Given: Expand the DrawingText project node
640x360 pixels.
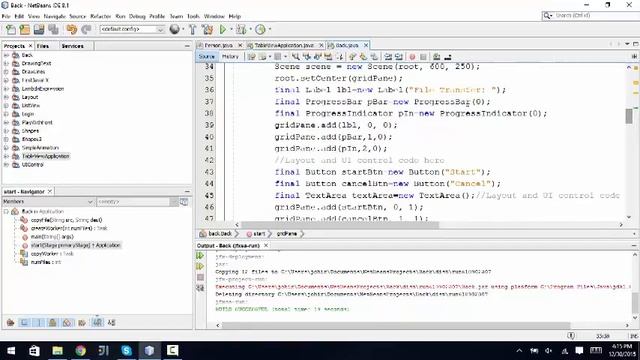Looking at the screenshot, I should point(6,63).
